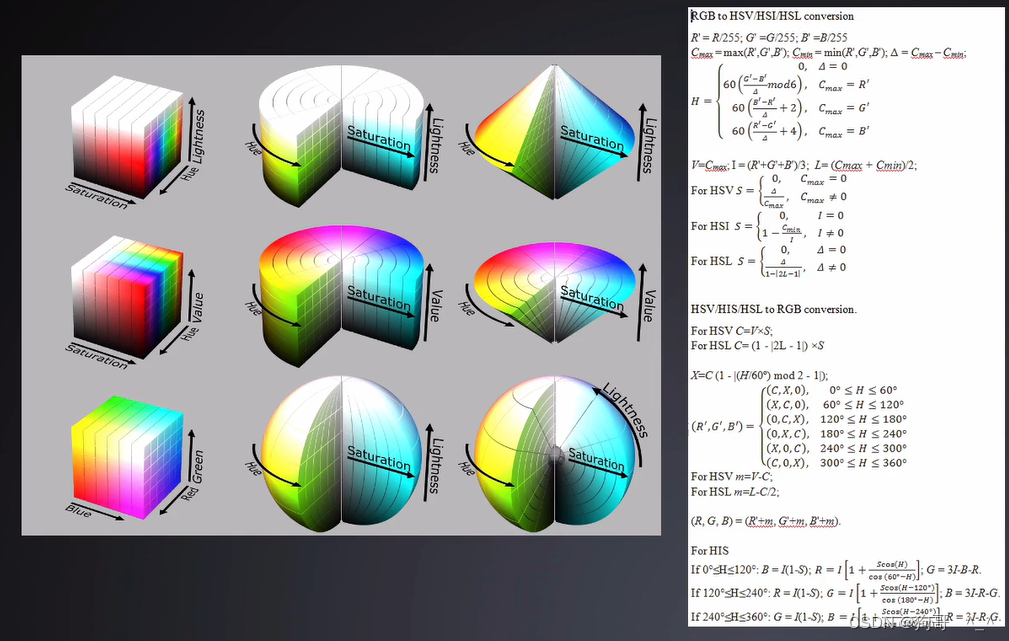Image resolution: width=1009 pixels, height=641 pixels.
Task: Click the '(R, G, B) = (R'+m, G'+m, B'+m).' line
Action: tap(766, 521)
